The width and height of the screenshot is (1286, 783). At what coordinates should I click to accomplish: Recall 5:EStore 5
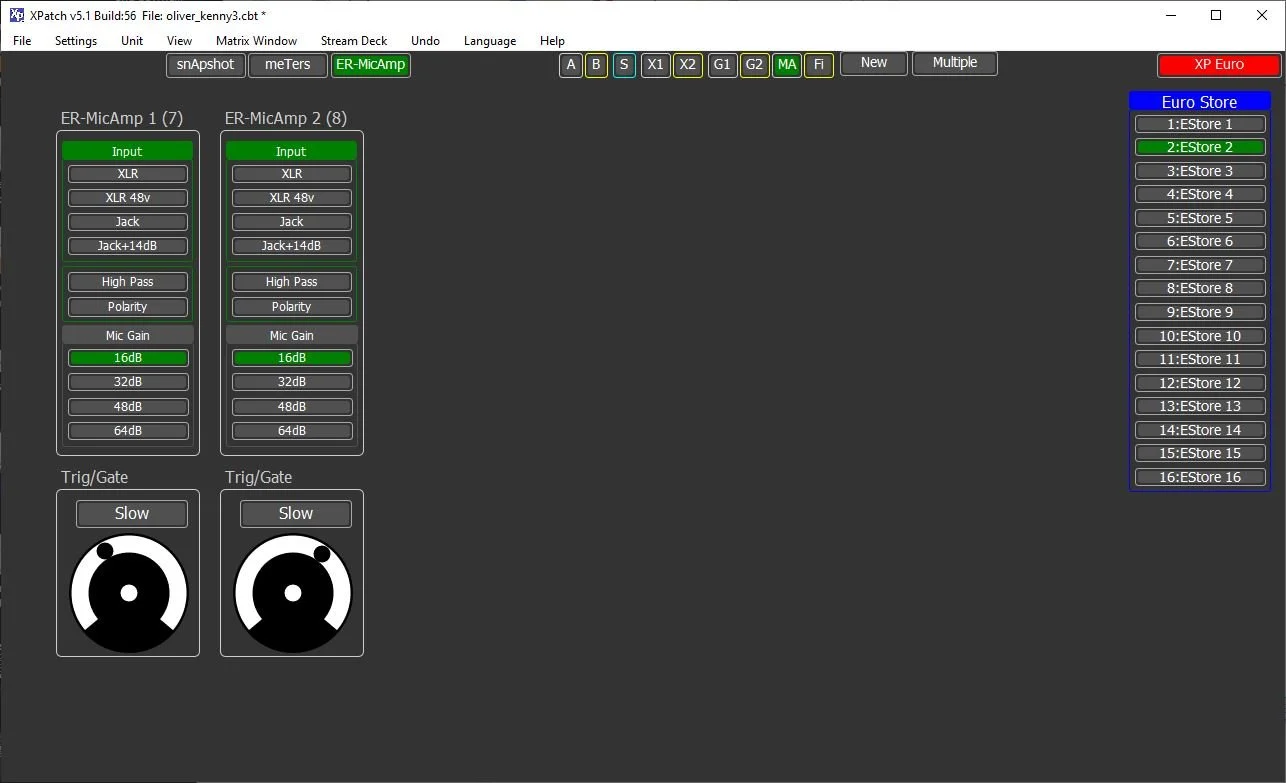tap(1200, 218)
